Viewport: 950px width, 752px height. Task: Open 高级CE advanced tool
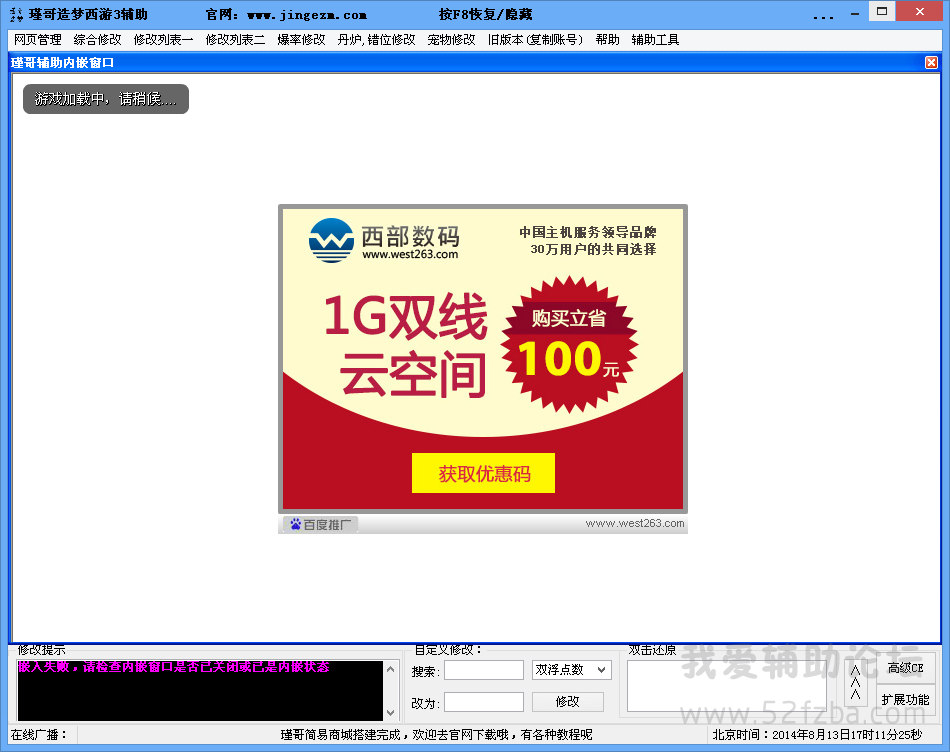tap(905, 668)
